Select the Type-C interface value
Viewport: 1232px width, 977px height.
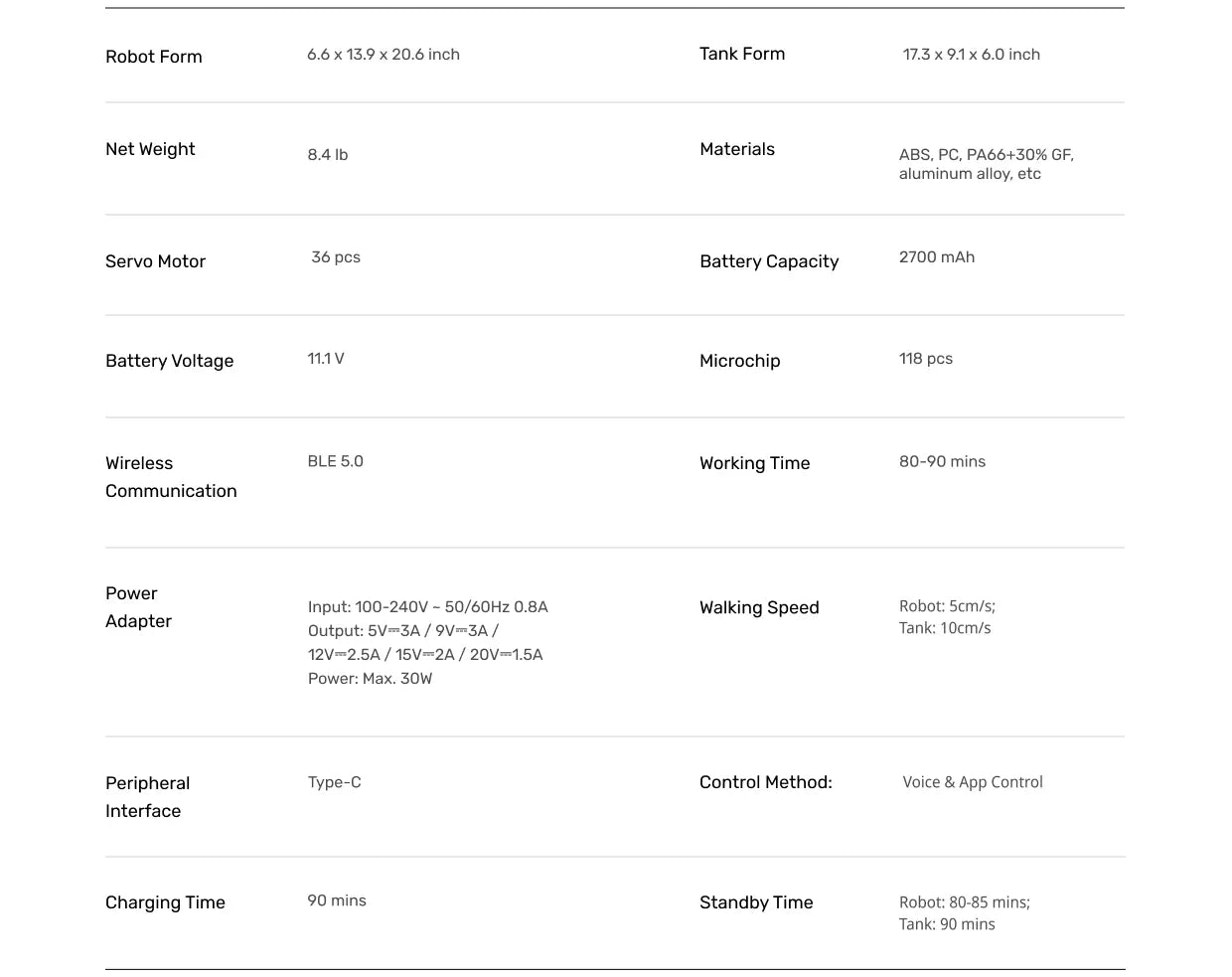335,782
